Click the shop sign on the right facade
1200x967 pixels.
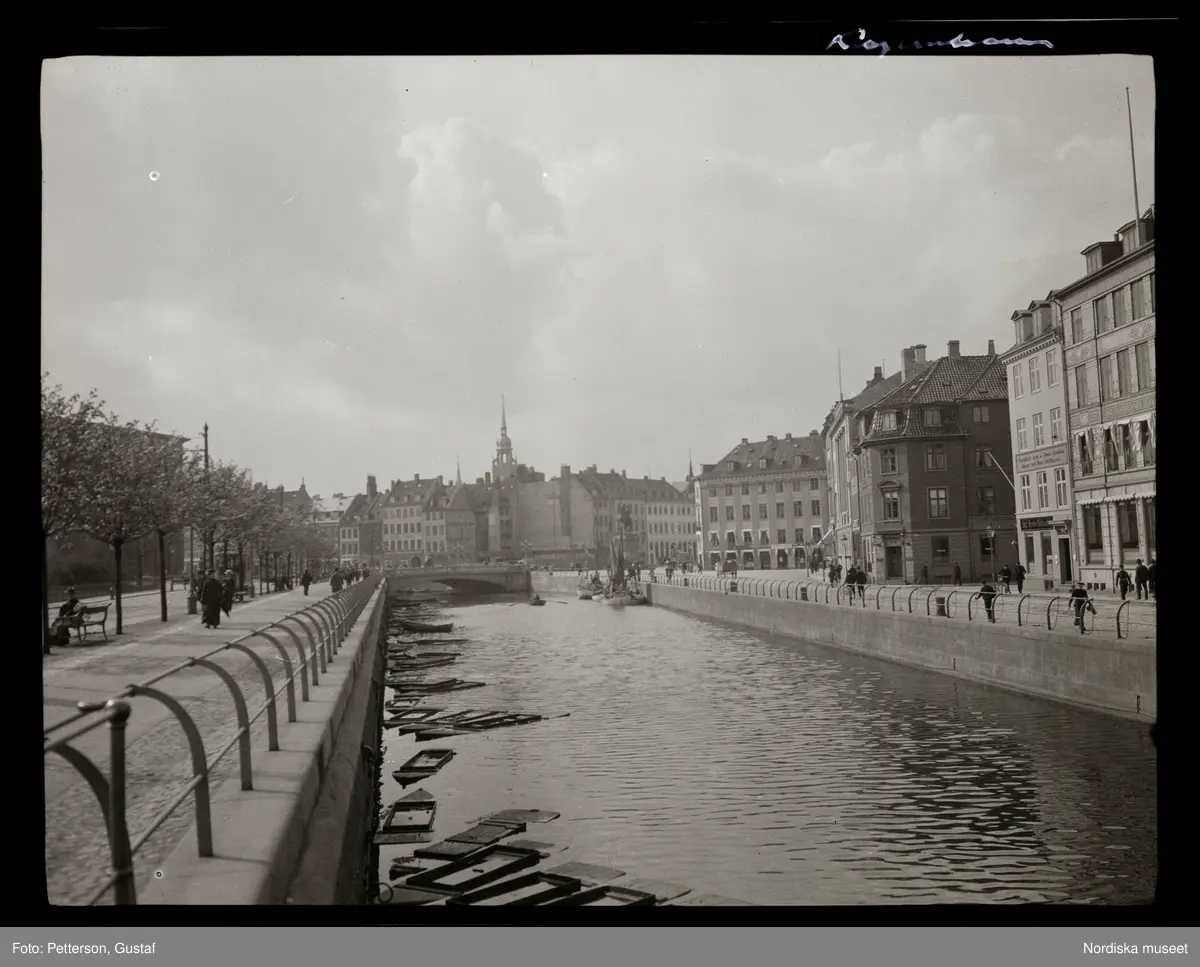click(1042, 459)
